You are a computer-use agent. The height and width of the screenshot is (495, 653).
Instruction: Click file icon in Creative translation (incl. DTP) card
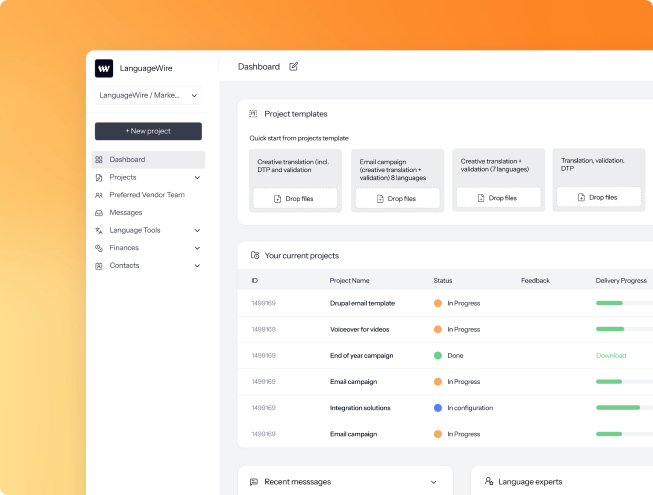click(x=277, y=199)
